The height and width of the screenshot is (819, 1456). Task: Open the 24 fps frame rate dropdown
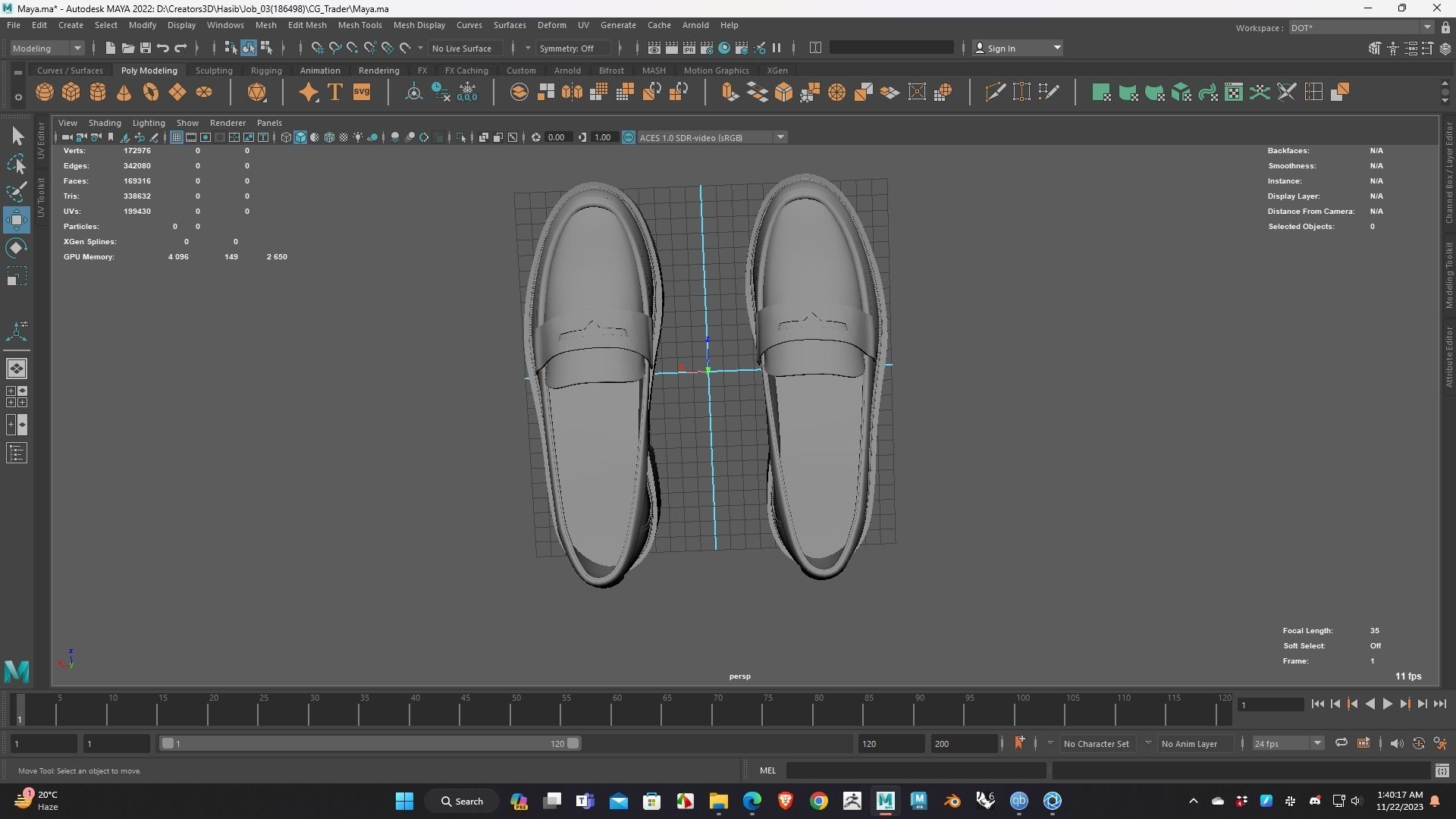(1288, 743)
